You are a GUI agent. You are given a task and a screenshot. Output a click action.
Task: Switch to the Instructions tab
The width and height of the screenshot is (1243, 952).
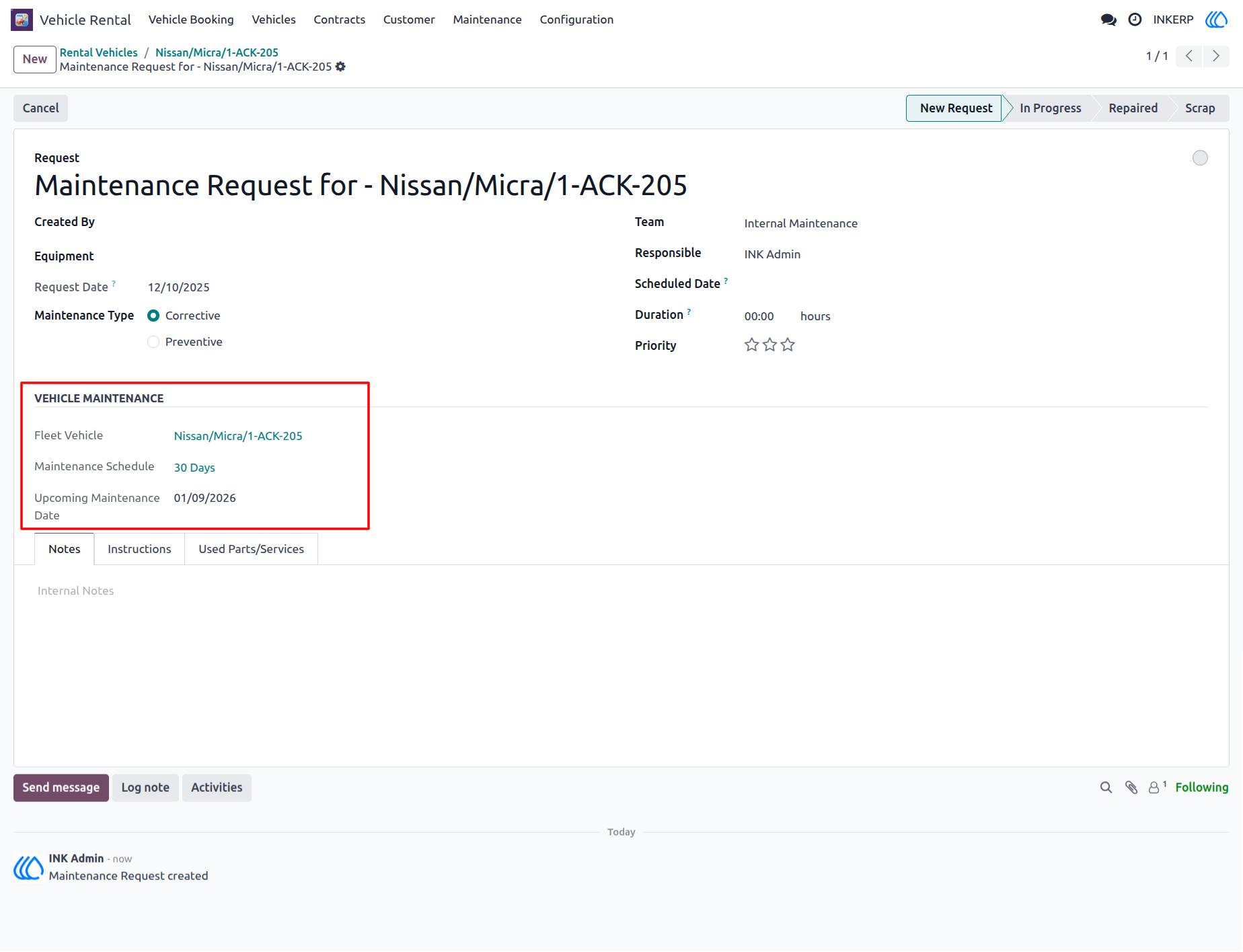[x=139, y=549]
